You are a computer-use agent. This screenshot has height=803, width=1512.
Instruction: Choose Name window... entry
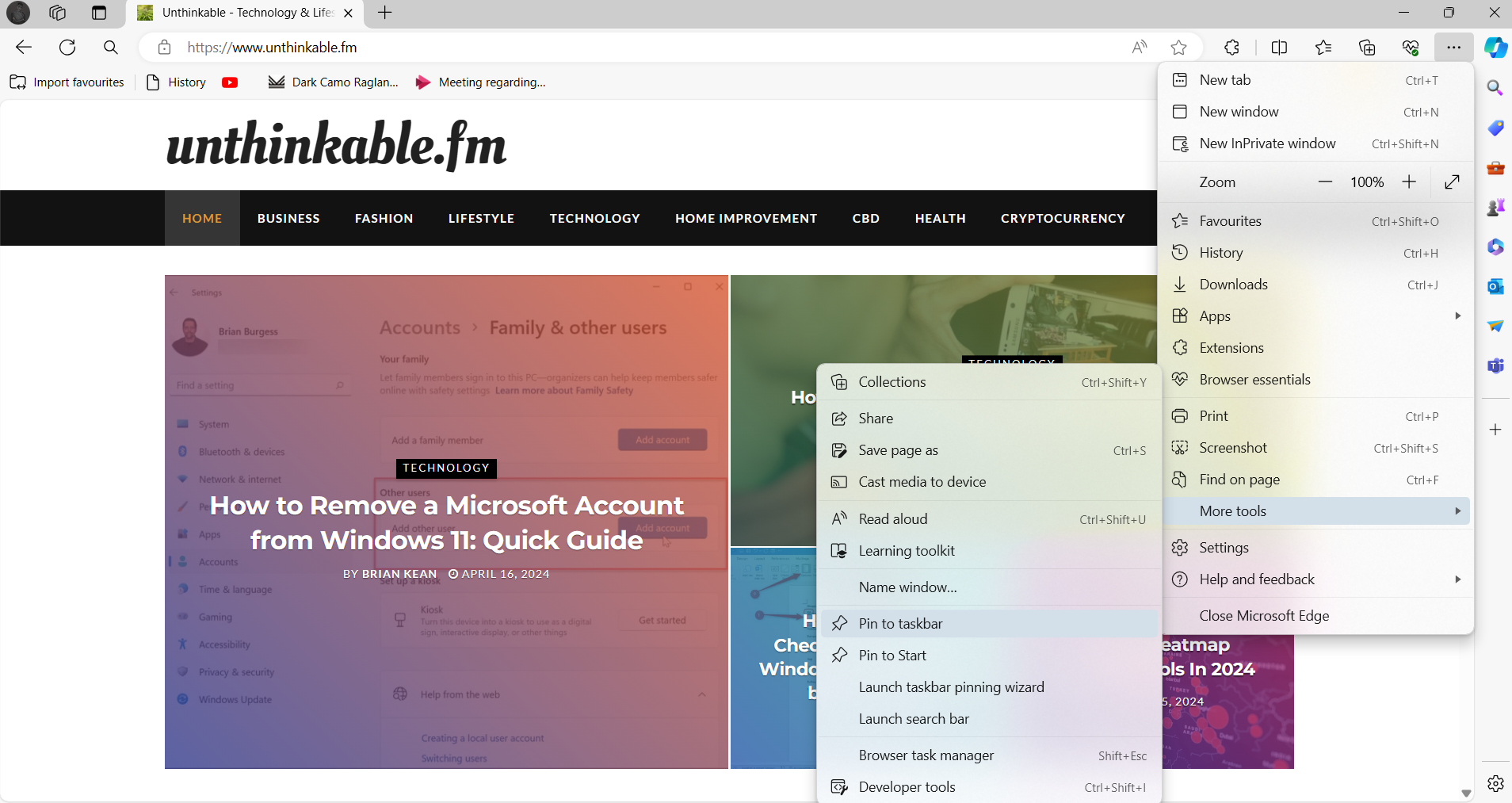(989, 587)
